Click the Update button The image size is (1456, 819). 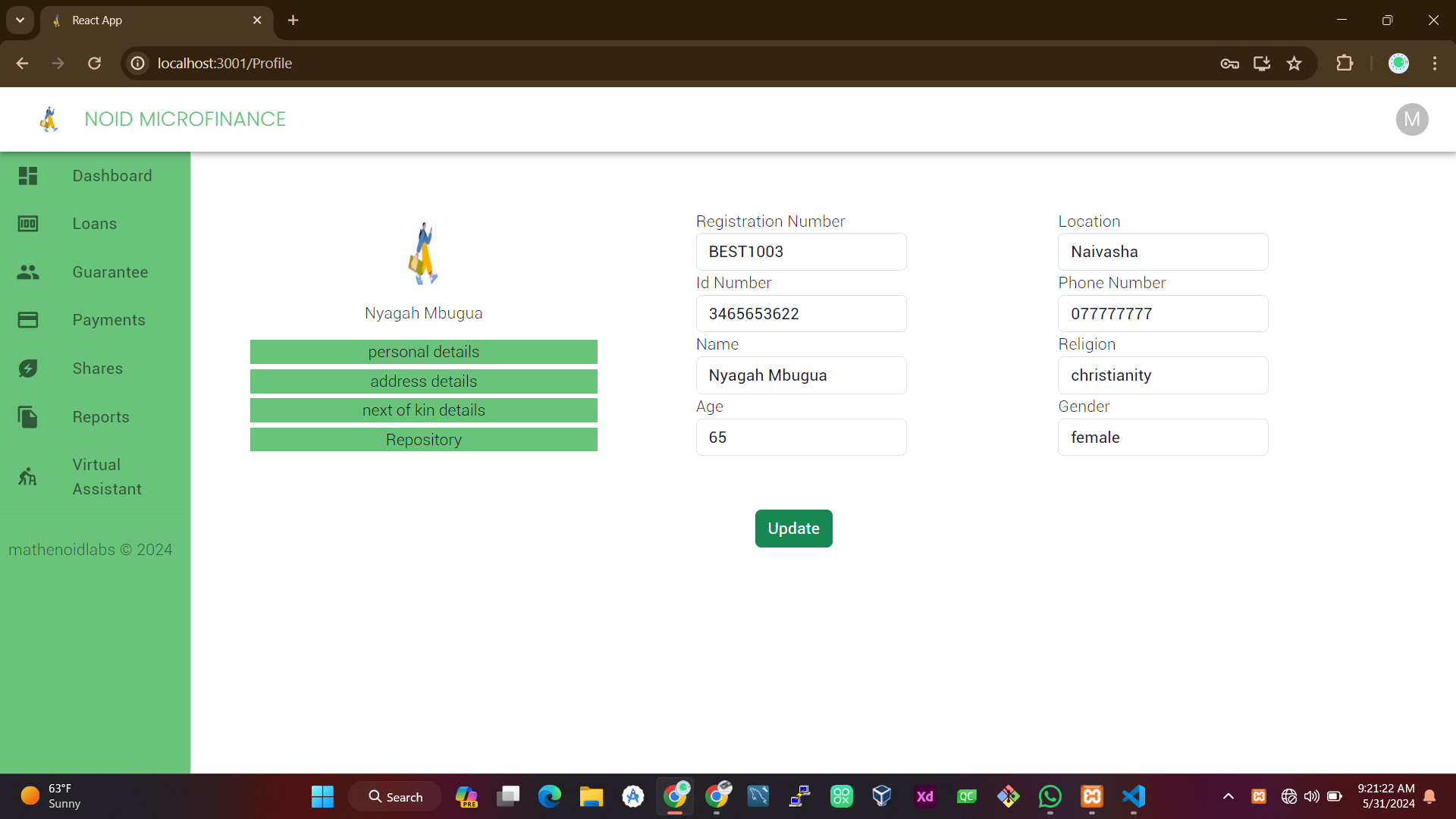click(793, 529)
